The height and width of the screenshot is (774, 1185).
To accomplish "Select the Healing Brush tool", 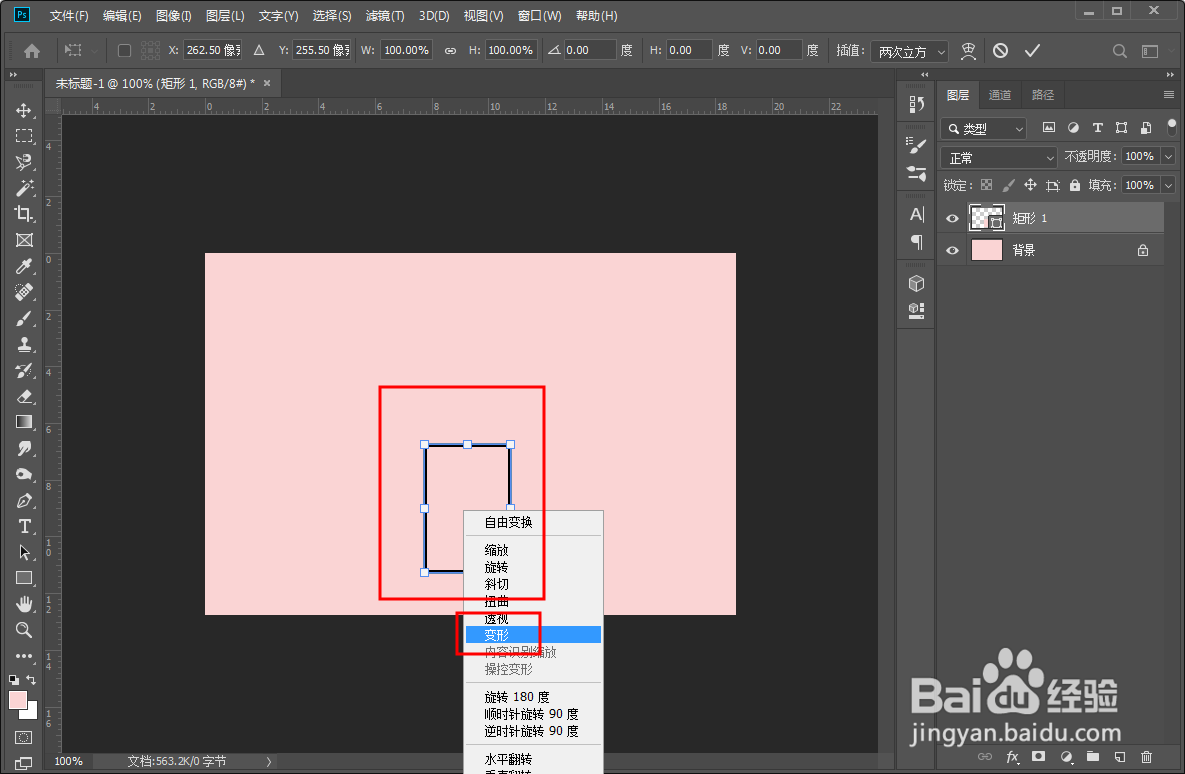I will click(24, 292).
